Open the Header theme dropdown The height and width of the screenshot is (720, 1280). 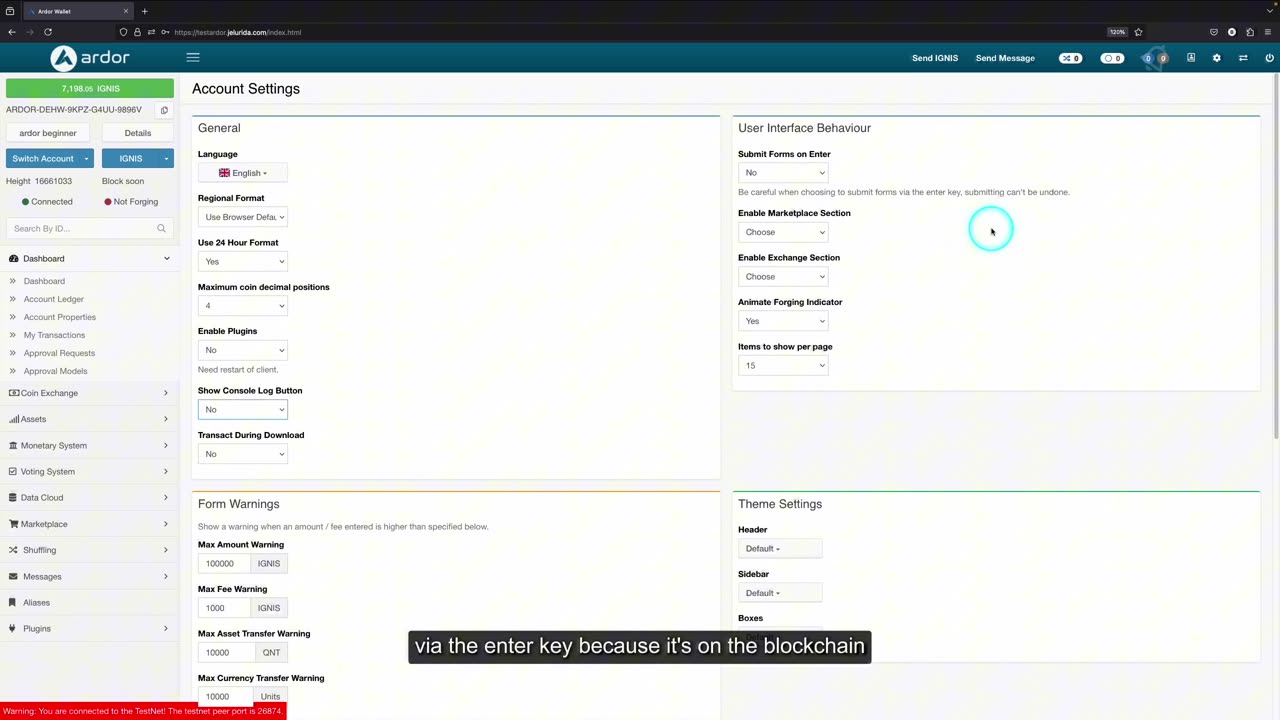[780, 548]
